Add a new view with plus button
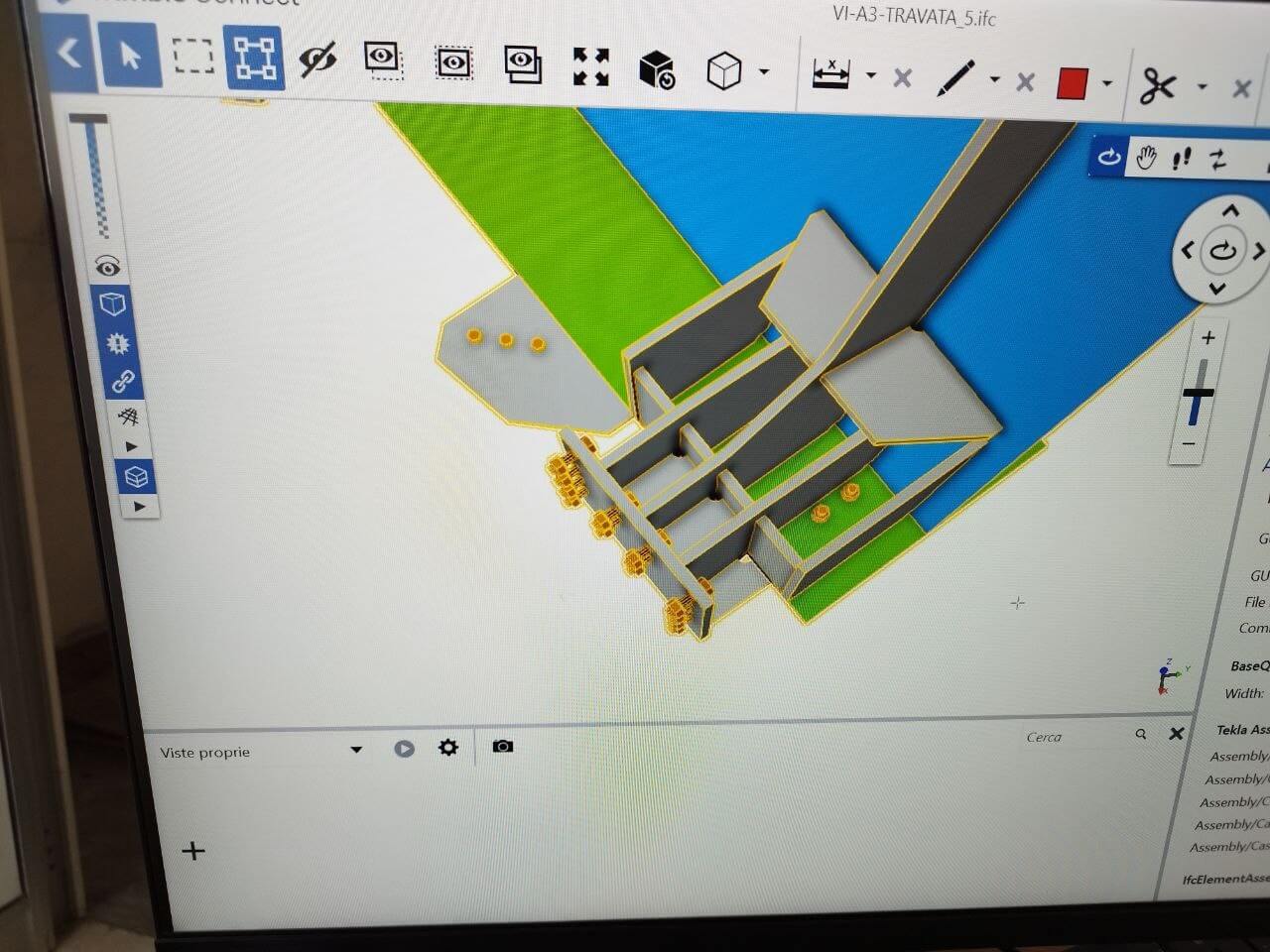 pyautogui.click(x=193, y=851)
